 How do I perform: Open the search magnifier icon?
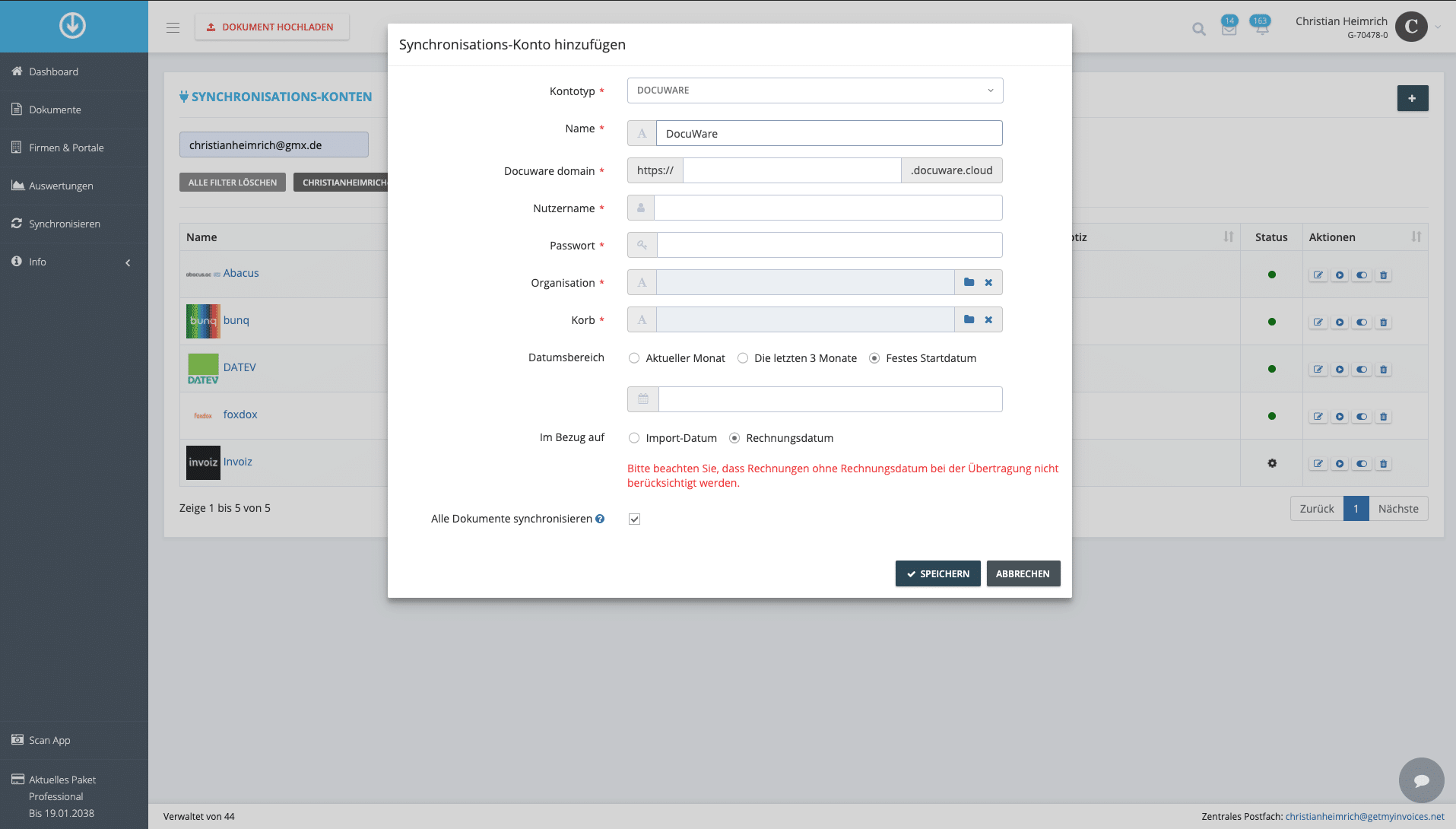(1199, 30)
